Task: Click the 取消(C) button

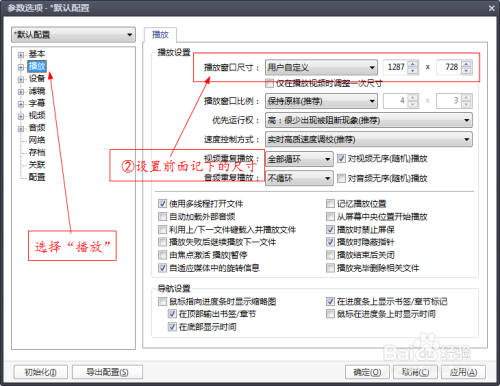Action: pos(415,372)
